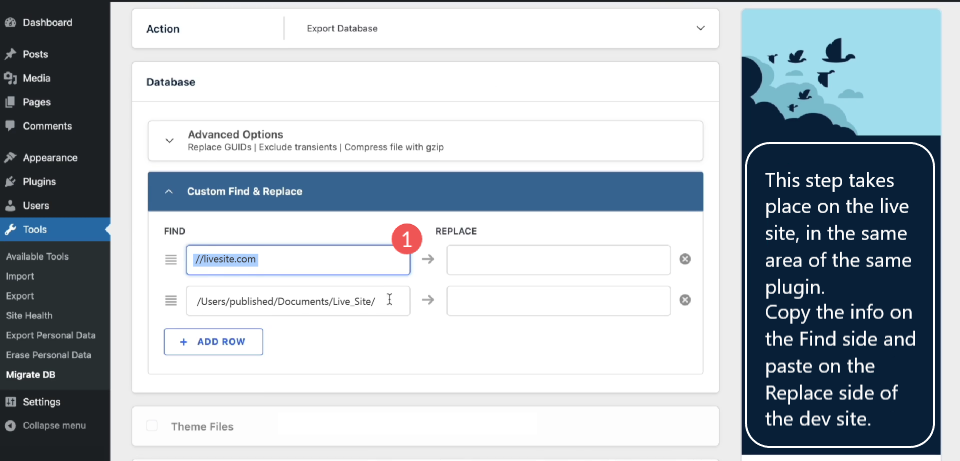Click the birds illustration banner
The width and height of the screenshot is (960, 461).
(x=841, y=72)
